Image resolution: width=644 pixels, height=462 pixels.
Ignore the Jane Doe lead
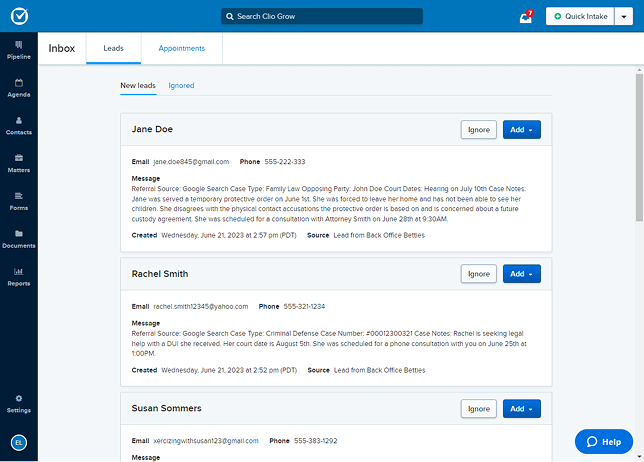click(x=479, y=130)
